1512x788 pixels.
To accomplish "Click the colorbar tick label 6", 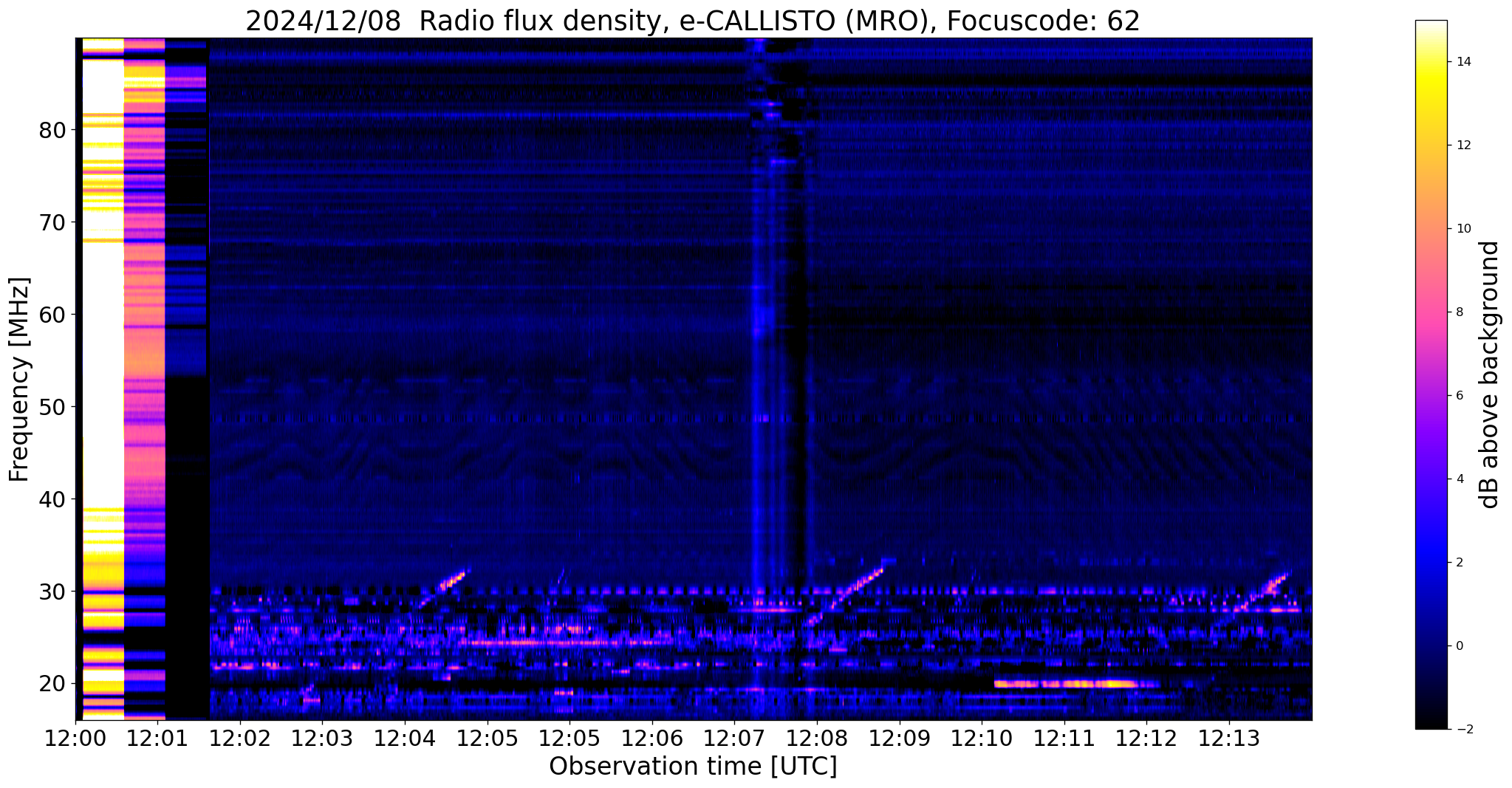I will click(1459, 396).
